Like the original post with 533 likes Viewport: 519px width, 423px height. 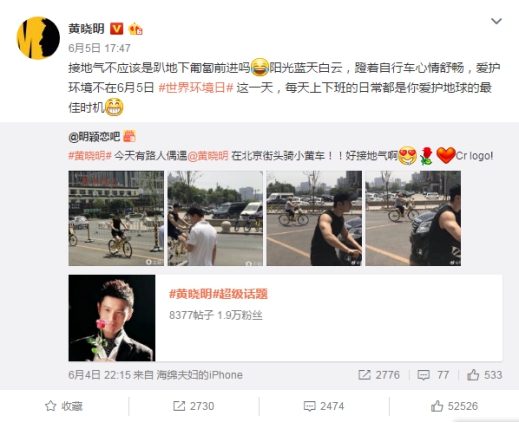[484, 375]
